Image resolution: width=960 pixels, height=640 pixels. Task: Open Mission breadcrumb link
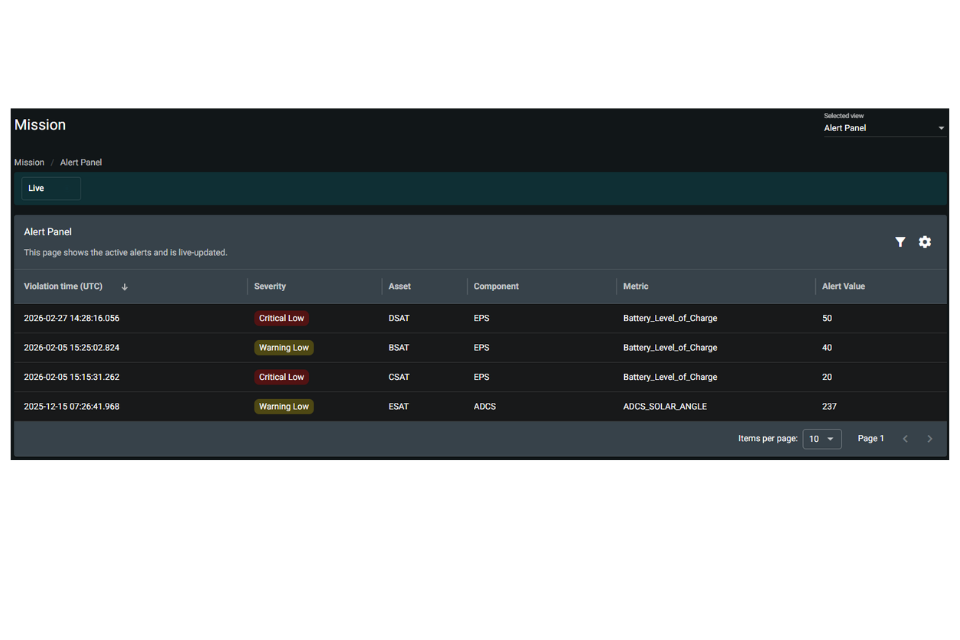29,162
